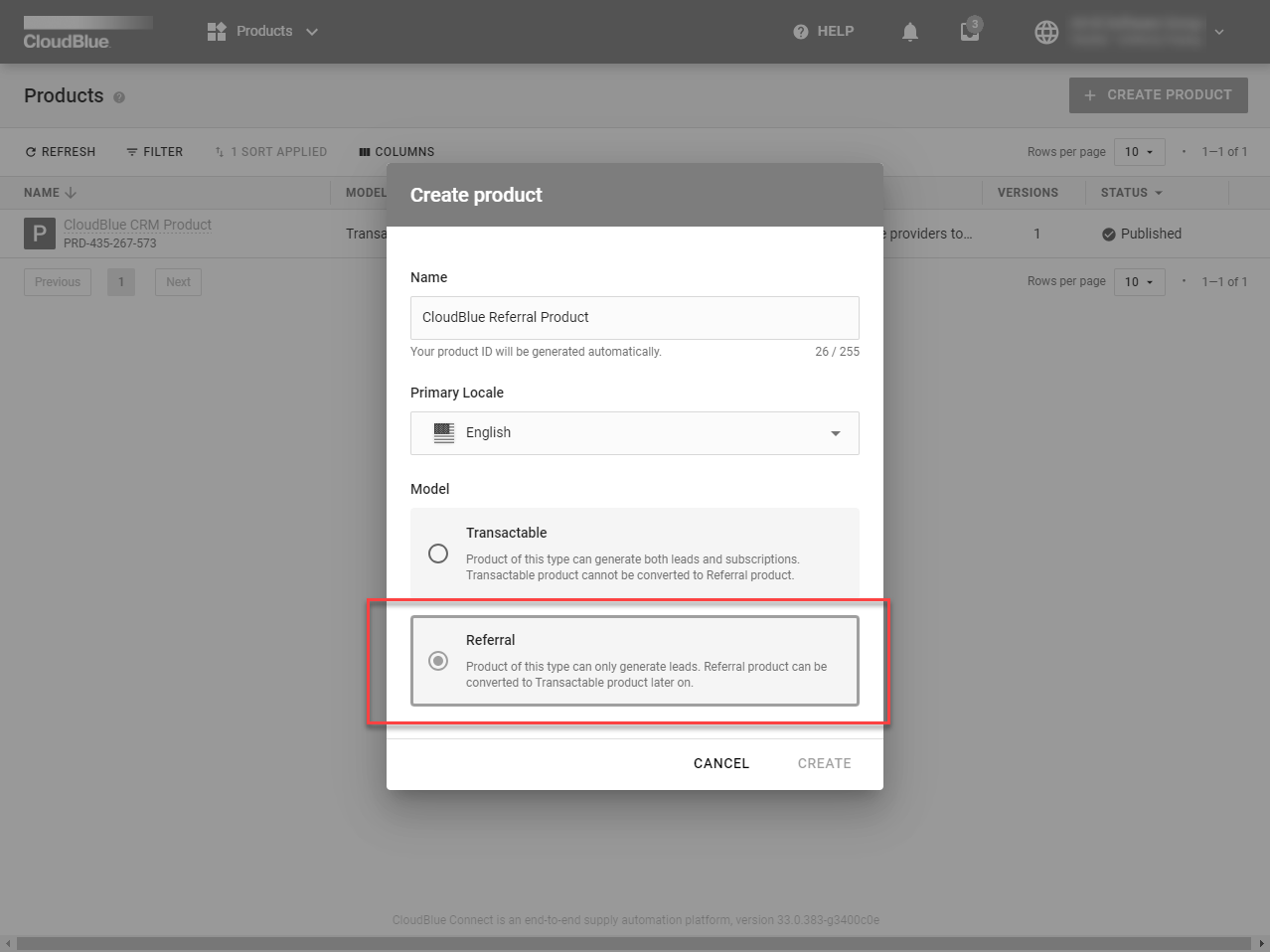
Task: Expand the account menu chevron
Action: [1219, 32]
